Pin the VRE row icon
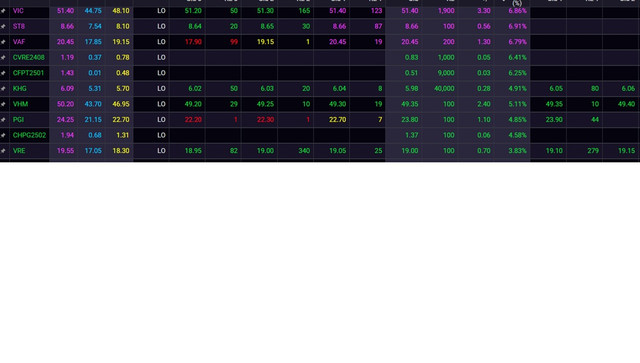 point(3,151)
